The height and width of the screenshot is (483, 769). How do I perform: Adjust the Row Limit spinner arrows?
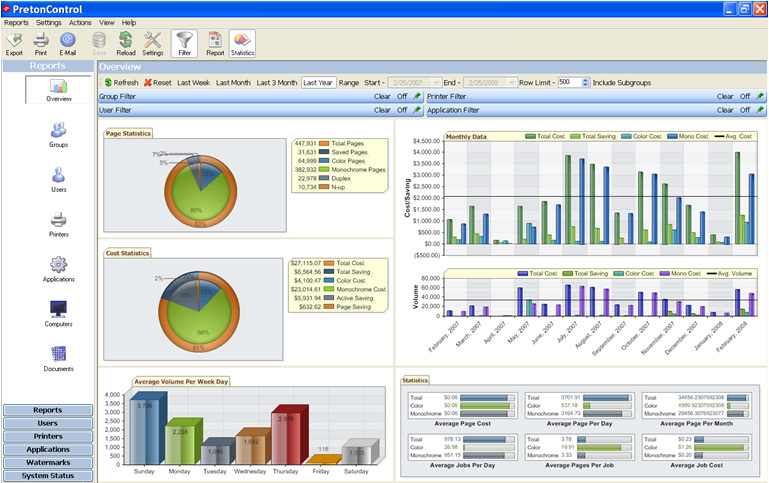[x=585, y=82]
